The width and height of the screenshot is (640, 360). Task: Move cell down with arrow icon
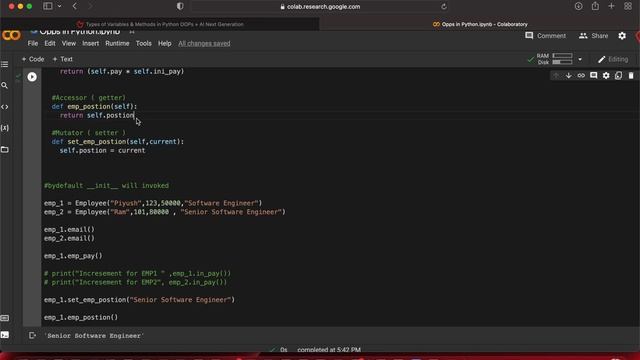pyautogui.click(x=569, y=76)
